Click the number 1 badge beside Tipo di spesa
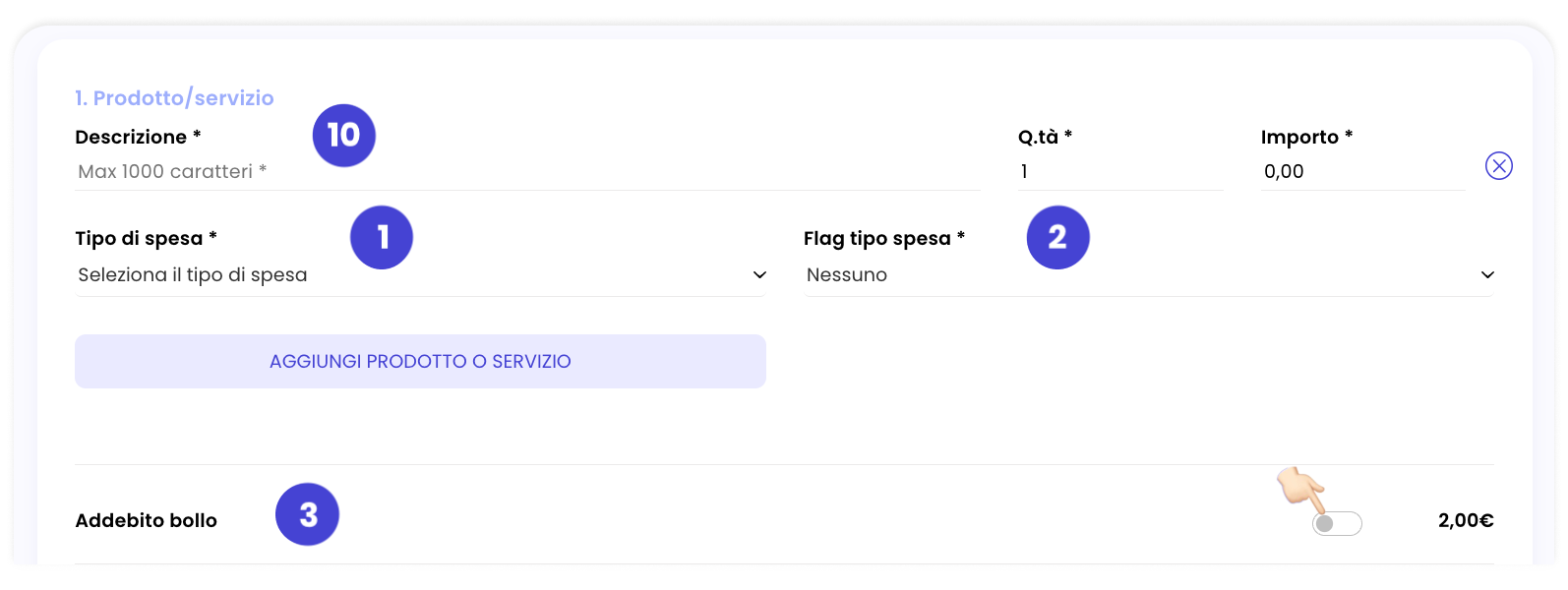The height and width of the screenshot is (590, 1568). coord(382,237)
